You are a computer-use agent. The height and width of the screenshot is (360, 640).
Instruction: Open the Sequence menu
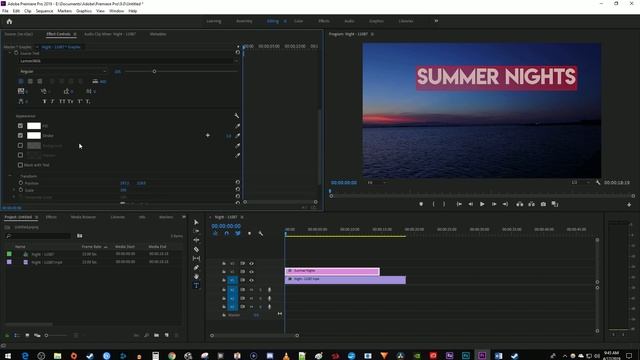44,11
